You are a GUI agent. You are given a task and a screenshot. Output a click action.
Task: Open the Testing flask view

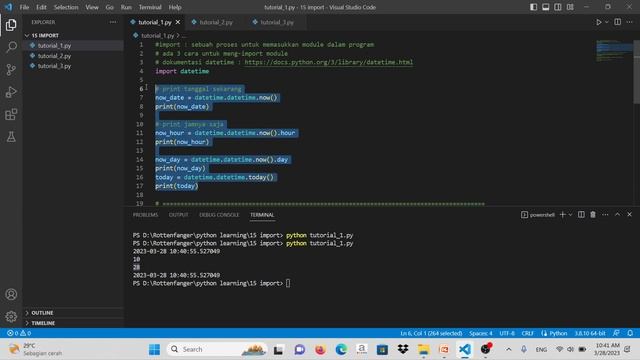click(11, 137)
